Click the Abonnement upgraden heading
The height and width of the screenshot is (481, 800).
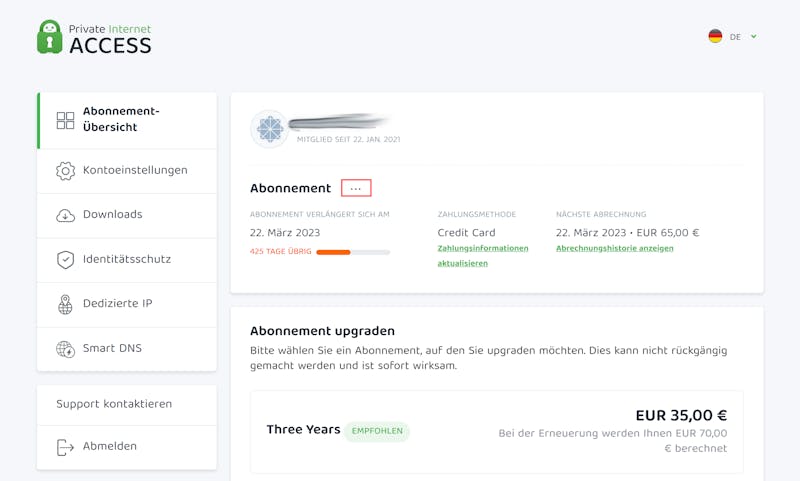click(322, 331)
